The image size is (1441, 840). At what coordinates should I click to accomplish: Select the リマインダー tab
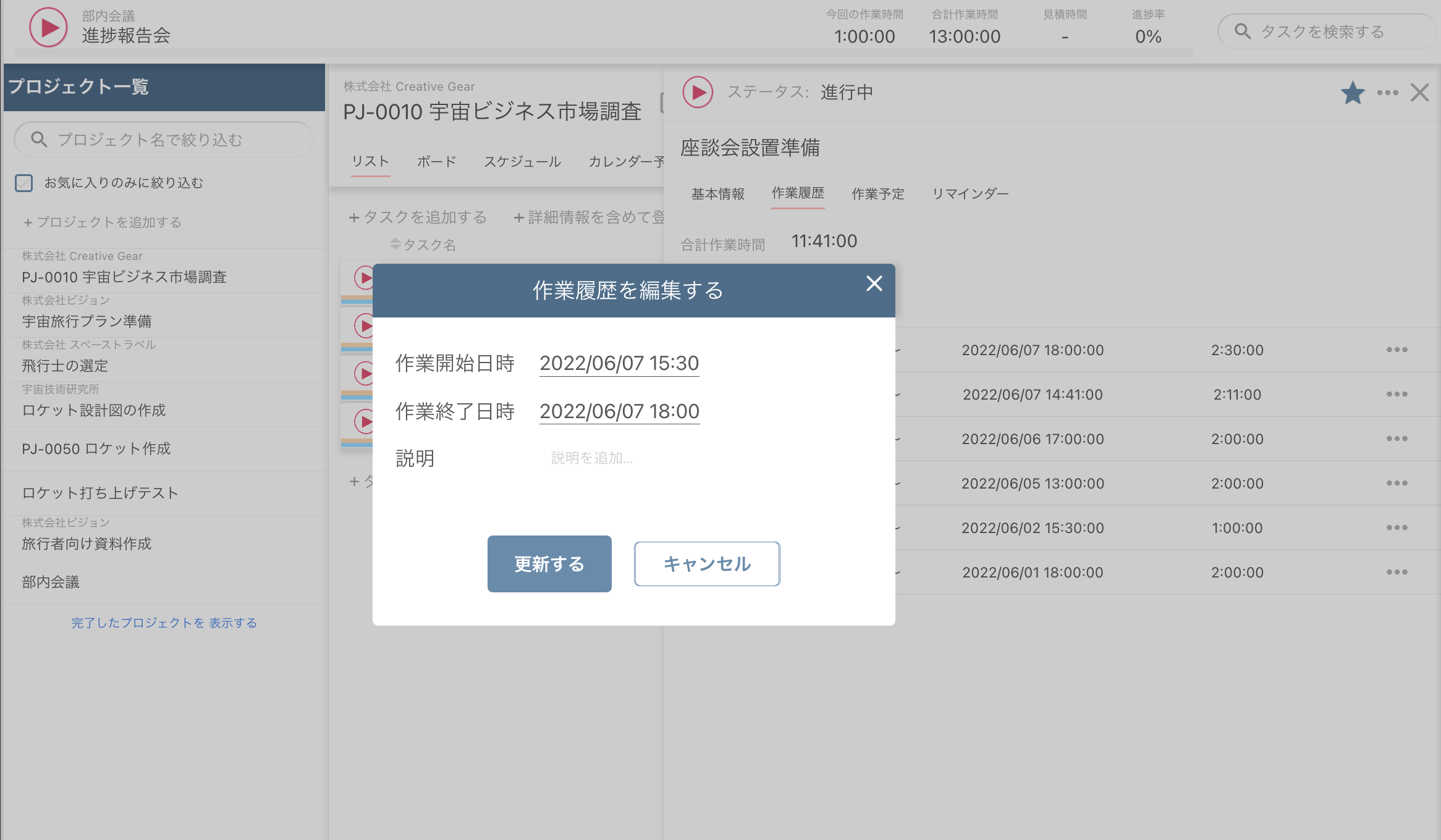[x=970, y=193]
